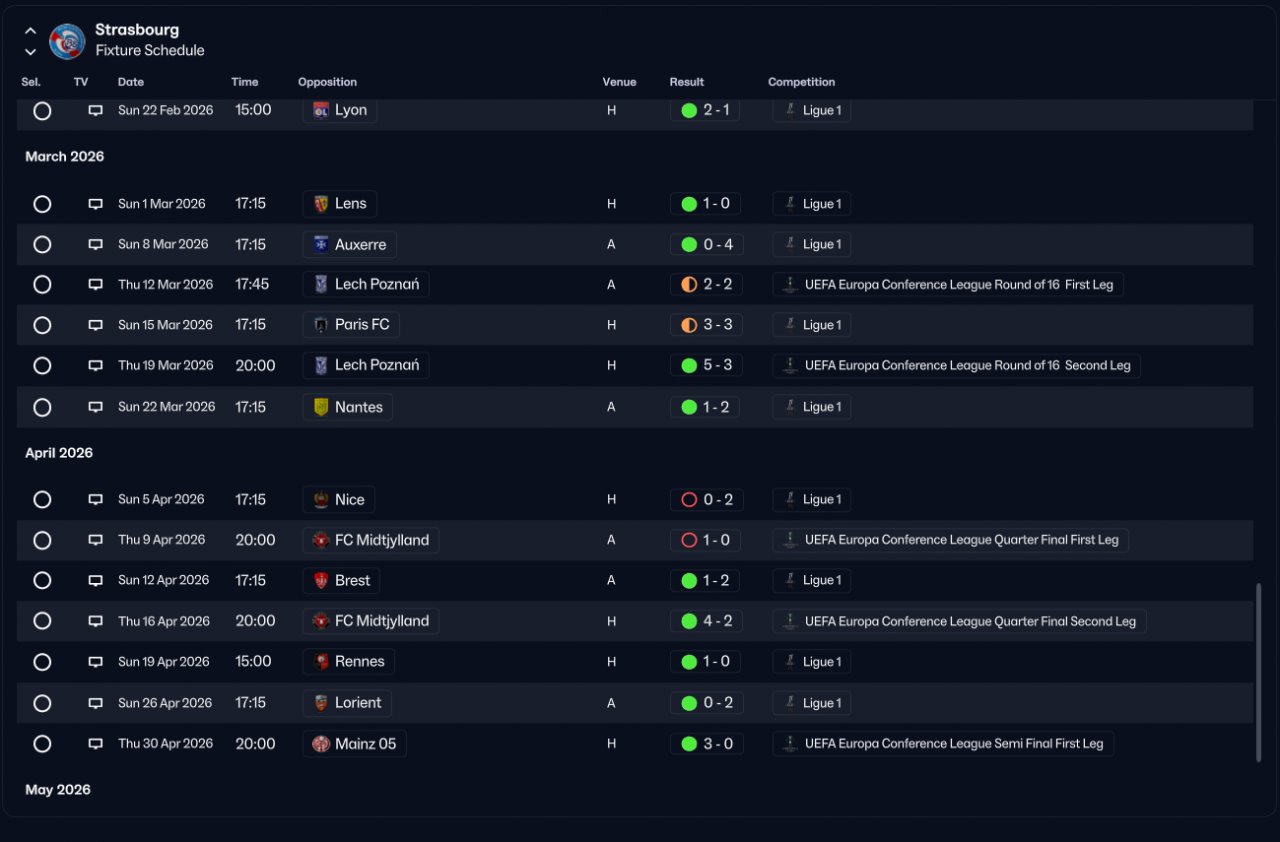Click the Nice club badge icon

(x=321, y=500)
